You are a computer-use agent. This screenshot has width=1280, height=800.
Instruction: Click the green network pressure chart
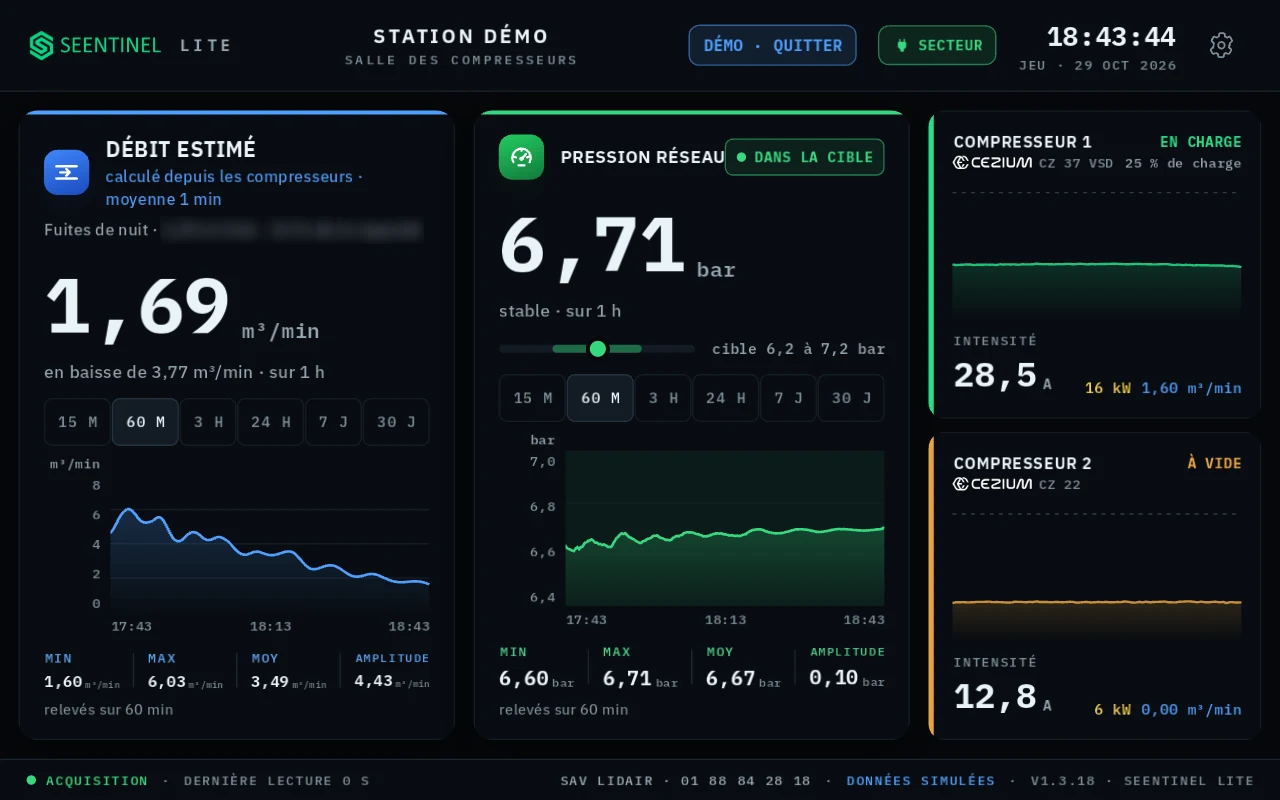tap(725, 528)
